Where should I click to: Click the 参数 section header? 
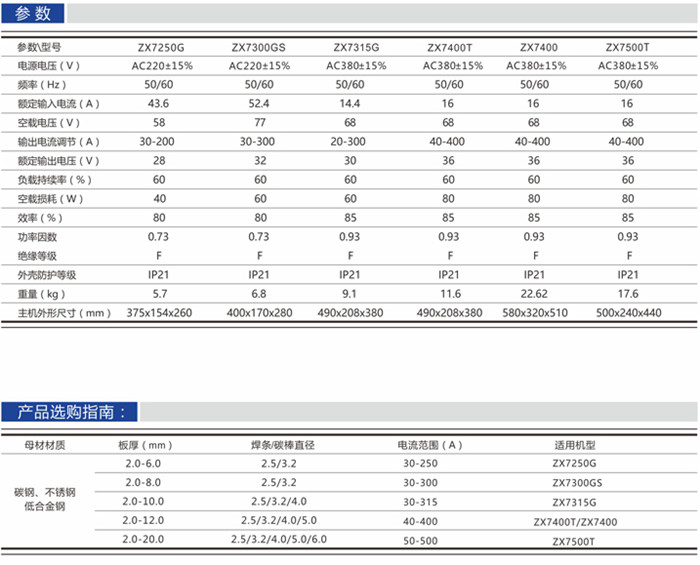(x=33, y=14)
